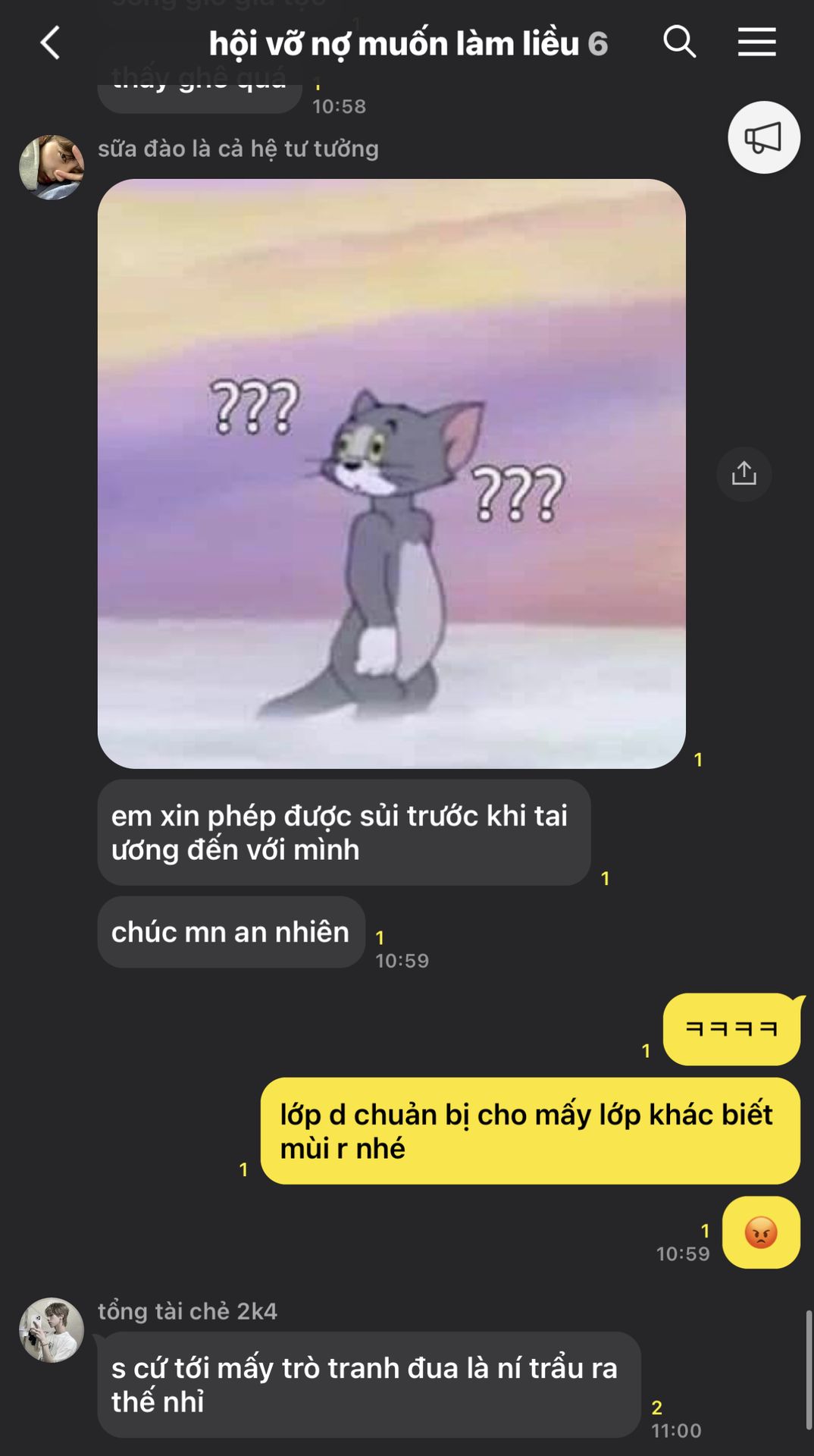The width and height of the screenshot is (814, 1456).
Task: Tap avatar of tổng tài chẻ 2k4
Action: (x=52, y=1330)
